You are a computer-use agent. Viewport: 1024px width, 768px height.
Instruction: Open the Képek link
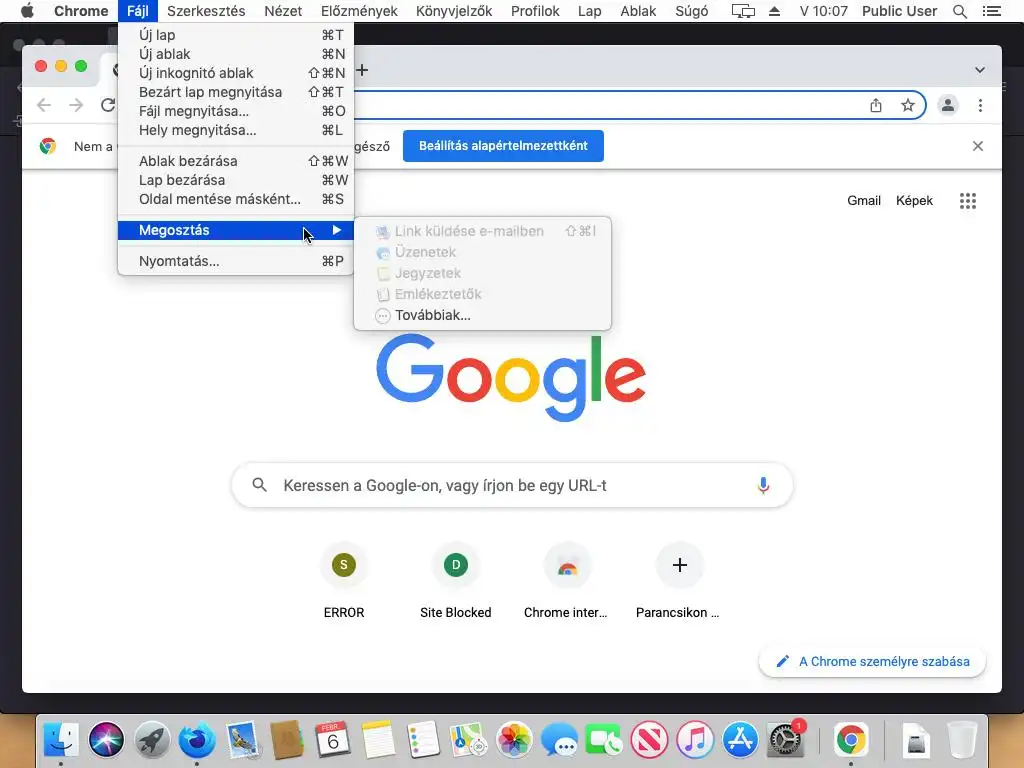[x=914, y=200]
